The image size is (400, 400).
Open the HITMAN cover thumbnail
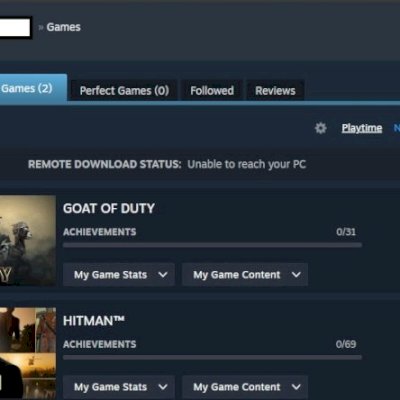[28, 353]
